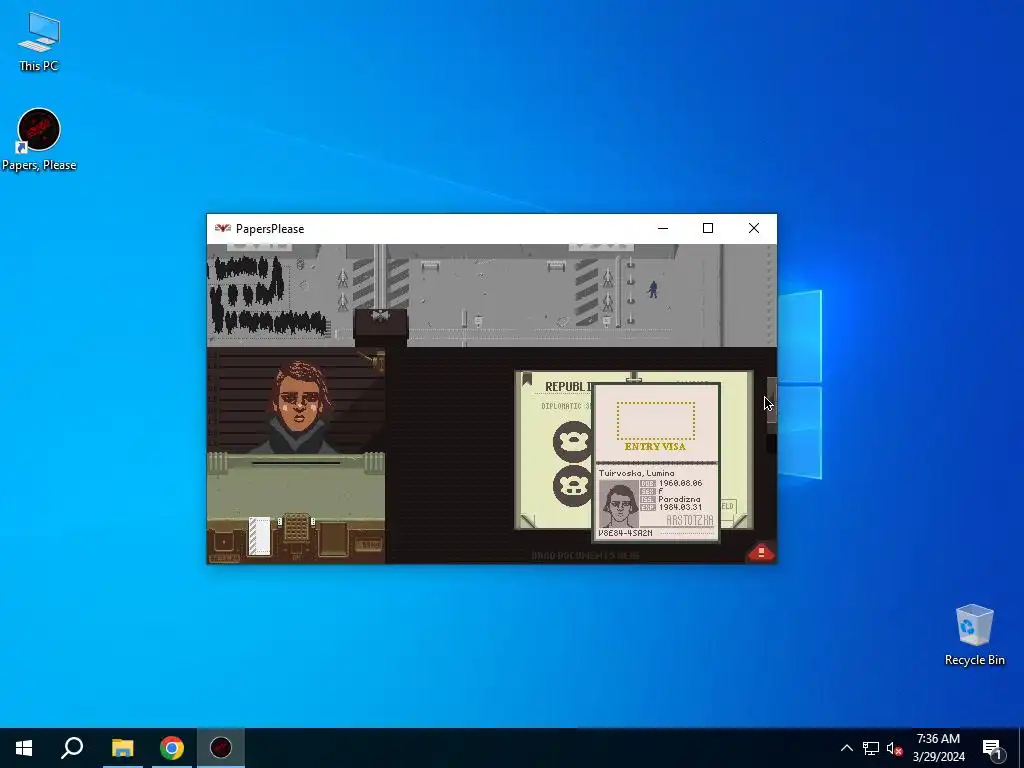The width and height of the screenshot is (1024, 768).
Task: Select the name "Tuirvoska, Lumina" on the passport
Action: [637, 473]
